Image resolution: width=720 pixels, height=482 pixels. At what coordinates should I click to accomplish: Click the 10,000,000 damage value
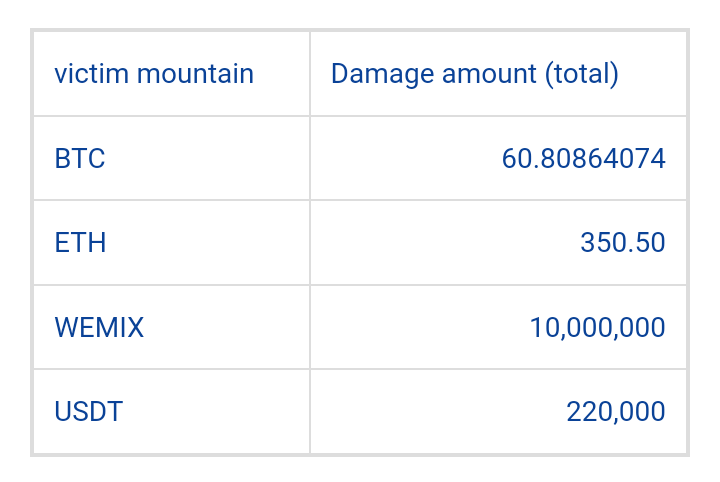click(597, 327)
